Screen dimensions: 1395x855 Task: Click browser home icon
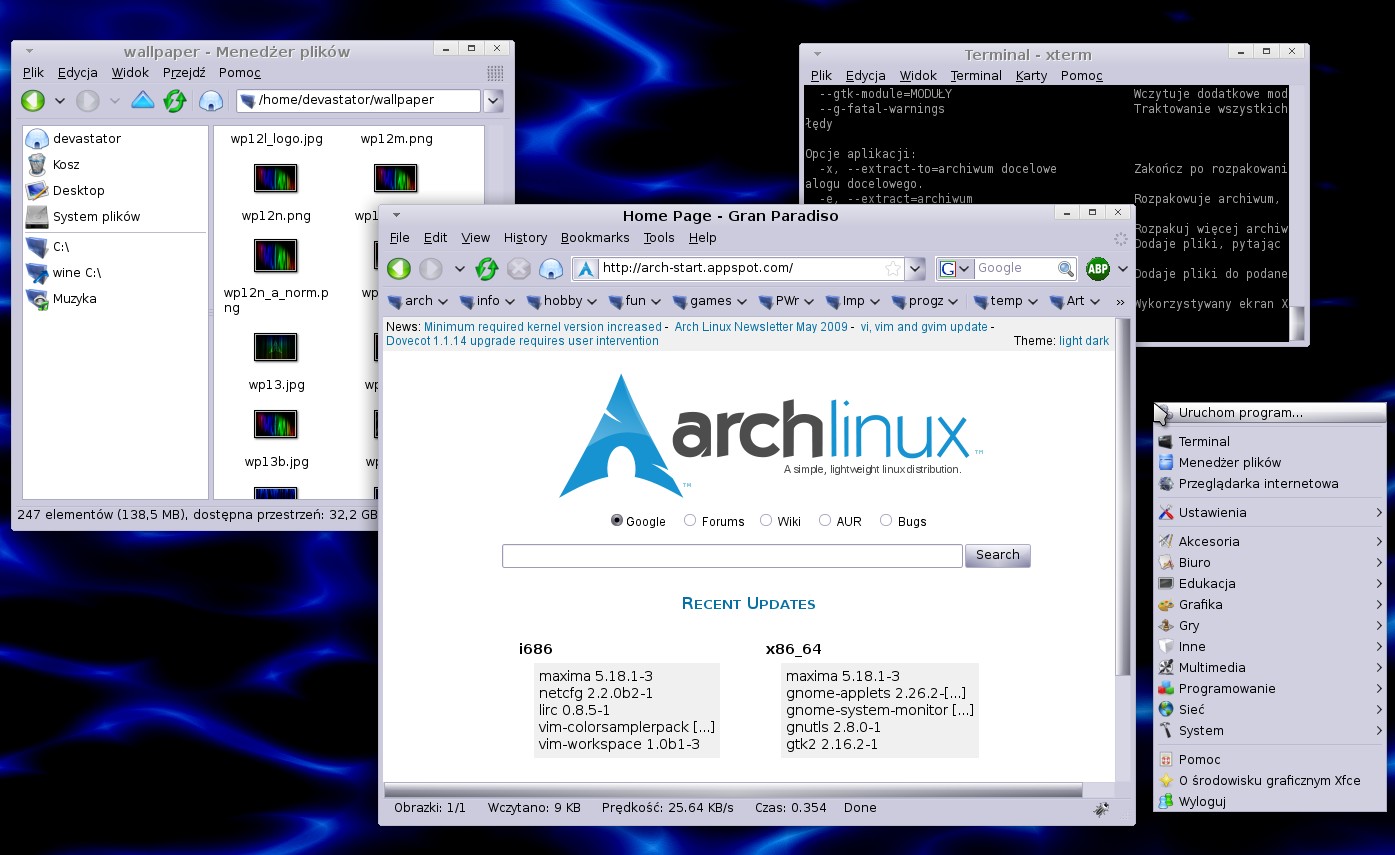pos(551,268)
